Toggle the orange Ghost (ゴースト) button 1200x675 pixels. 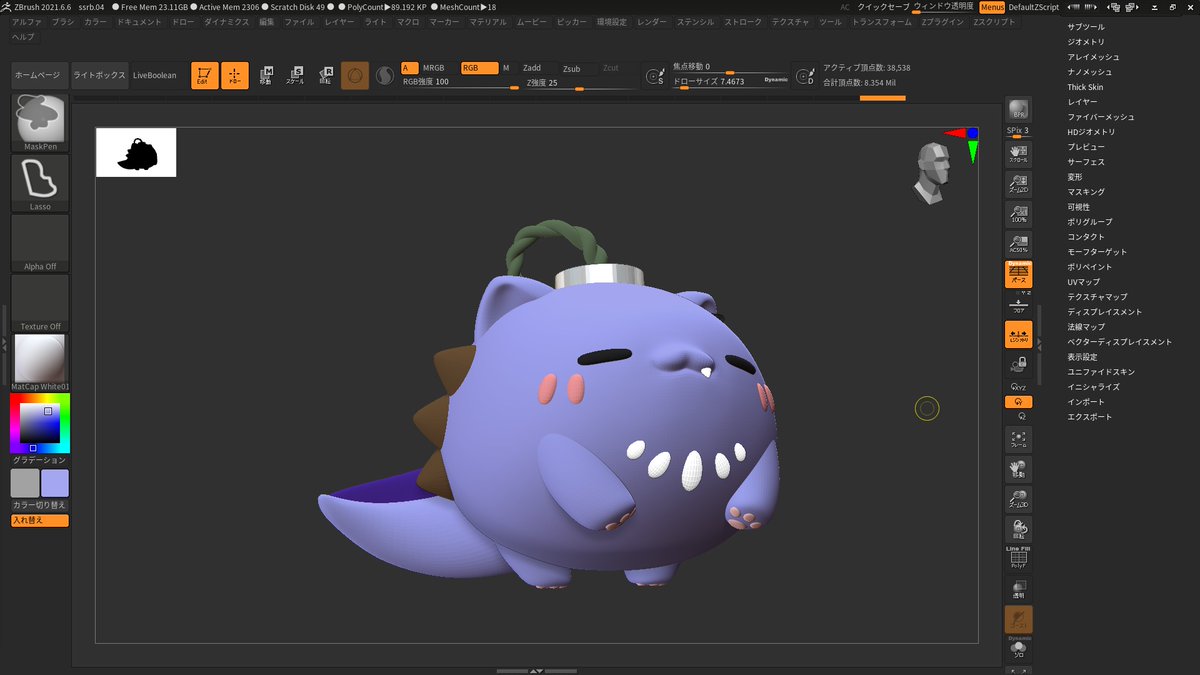tap(1018, 619)
